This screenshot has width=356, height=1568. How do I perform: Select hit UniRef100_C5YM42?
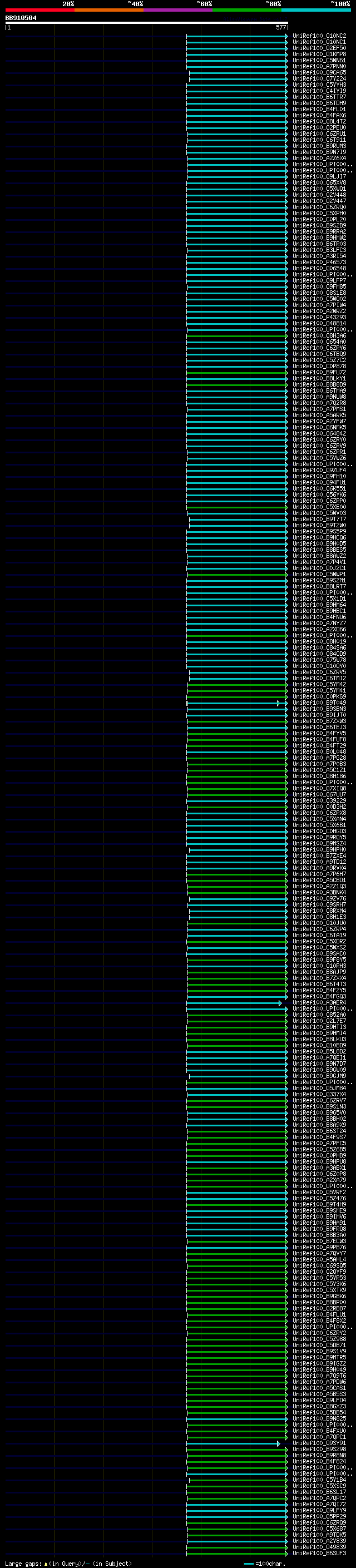319,684
